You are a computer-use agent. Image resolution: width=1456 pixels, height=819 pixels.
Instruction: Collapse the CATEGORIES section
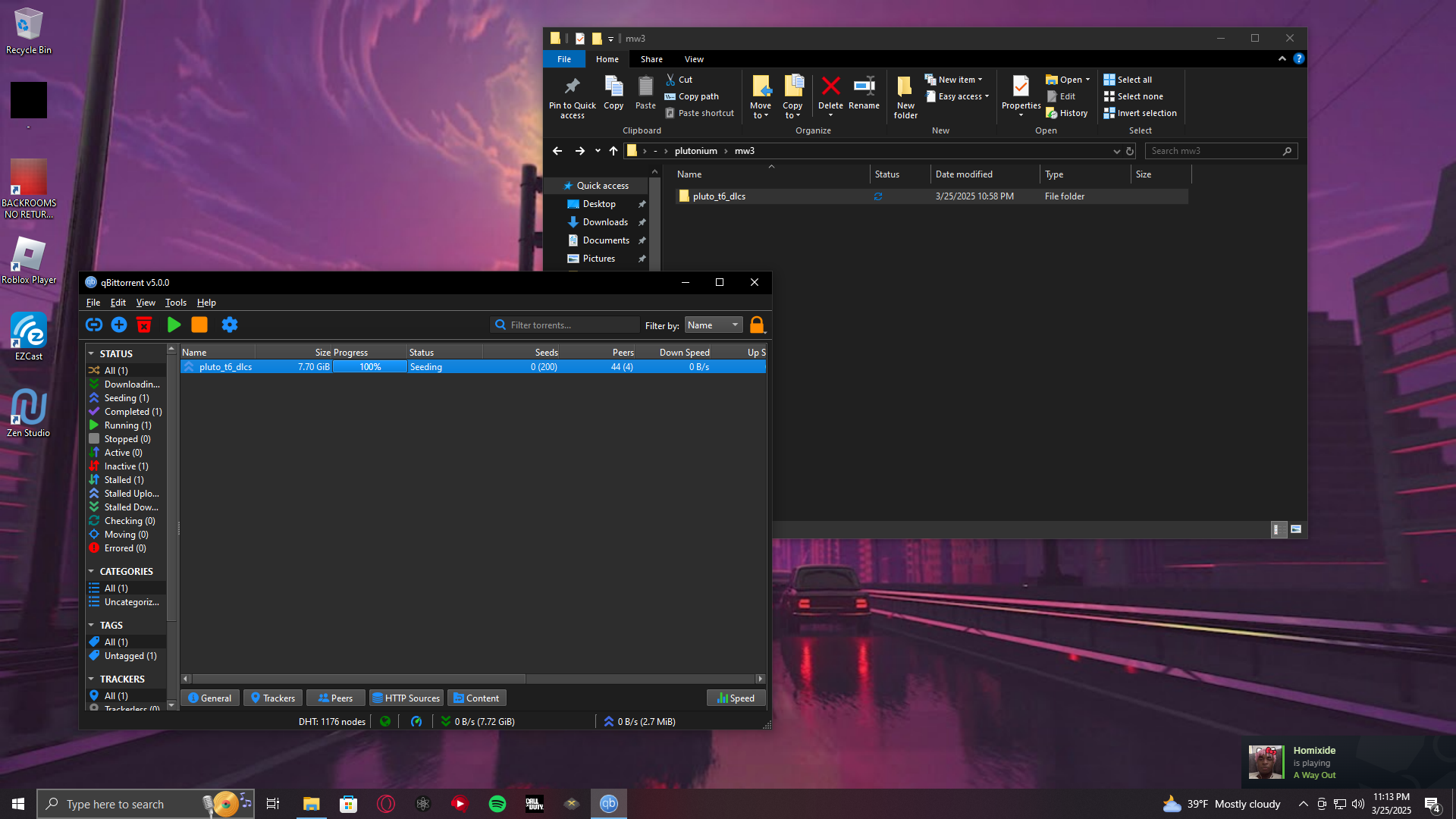point(91,572)
